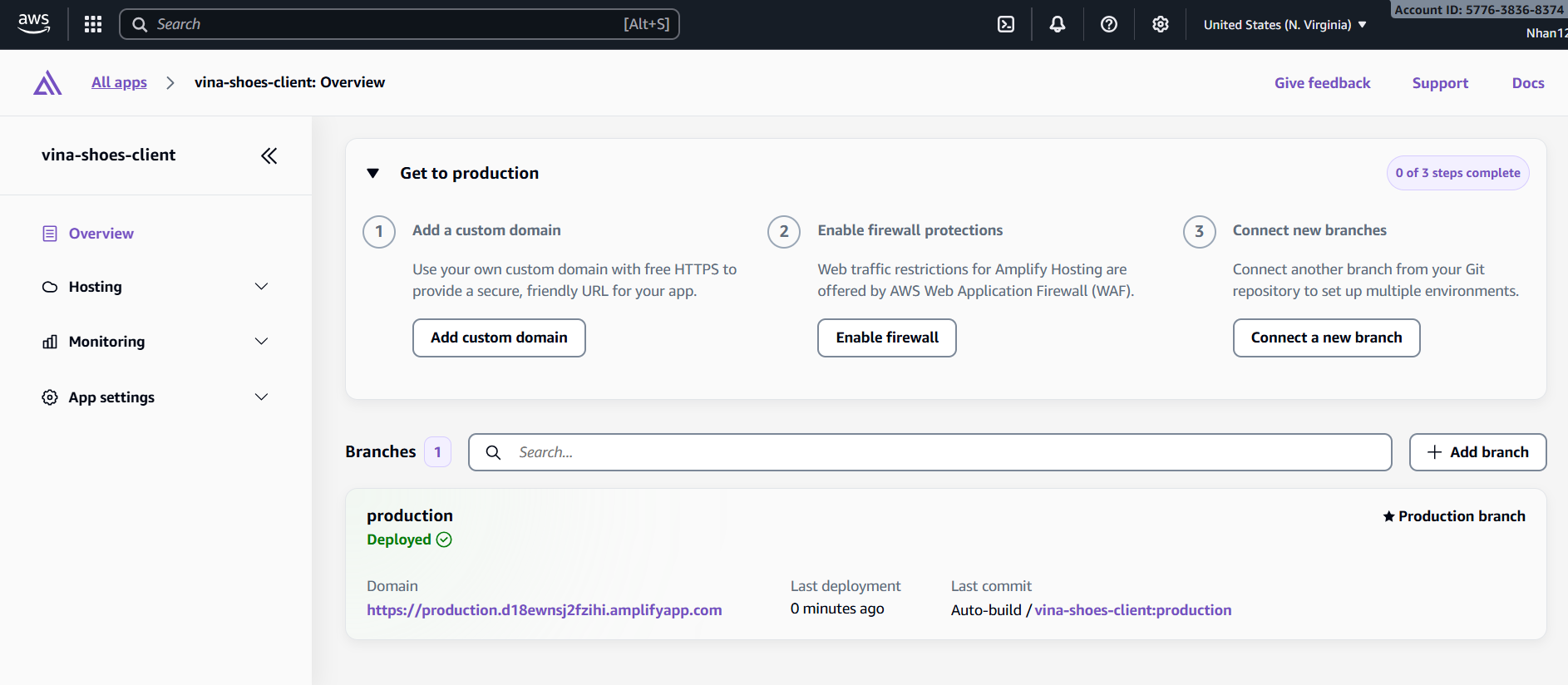Click the Hosting cloud icon
This screenshot has height=685, width=1568.
pos(50,287)
